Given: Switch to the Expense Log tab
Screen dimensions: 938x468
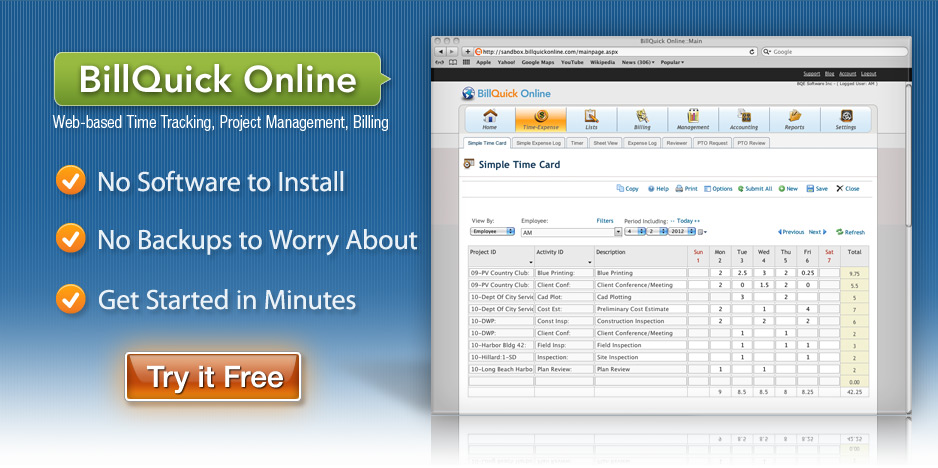Looking at the screenshot, I should (x=642, y=143).
